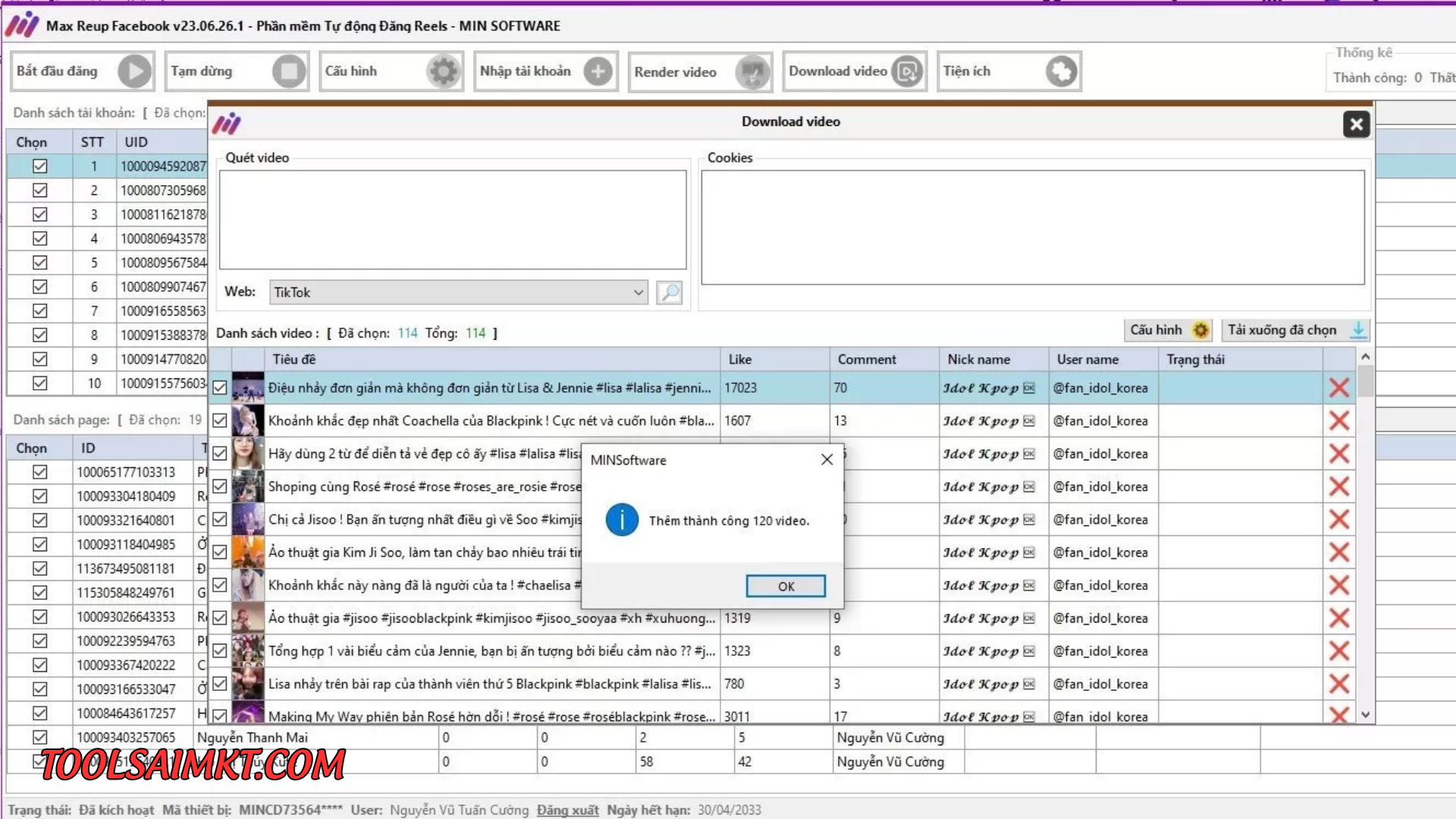
Task: Click the Tạm dừng button
Action: 237,71
